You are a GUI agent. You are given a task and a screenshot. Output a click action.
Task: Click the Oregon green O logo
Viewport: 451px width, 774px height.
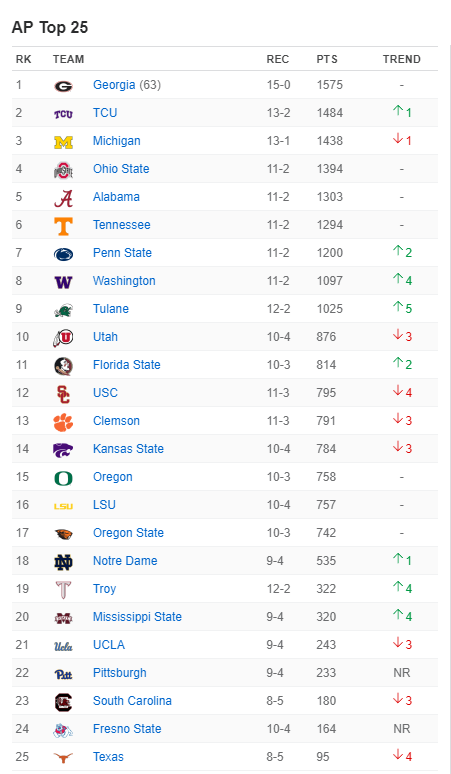point(63,478)
